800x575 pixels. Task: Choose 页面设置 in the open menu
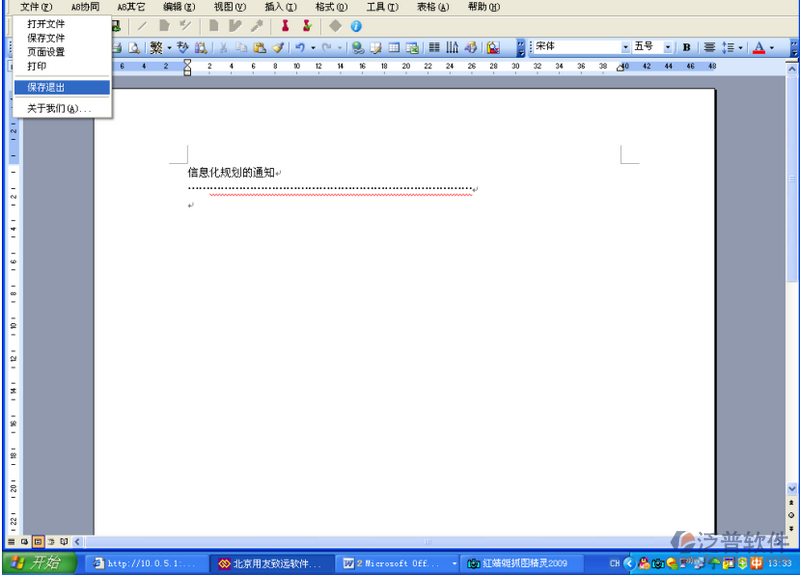(46, 52)
